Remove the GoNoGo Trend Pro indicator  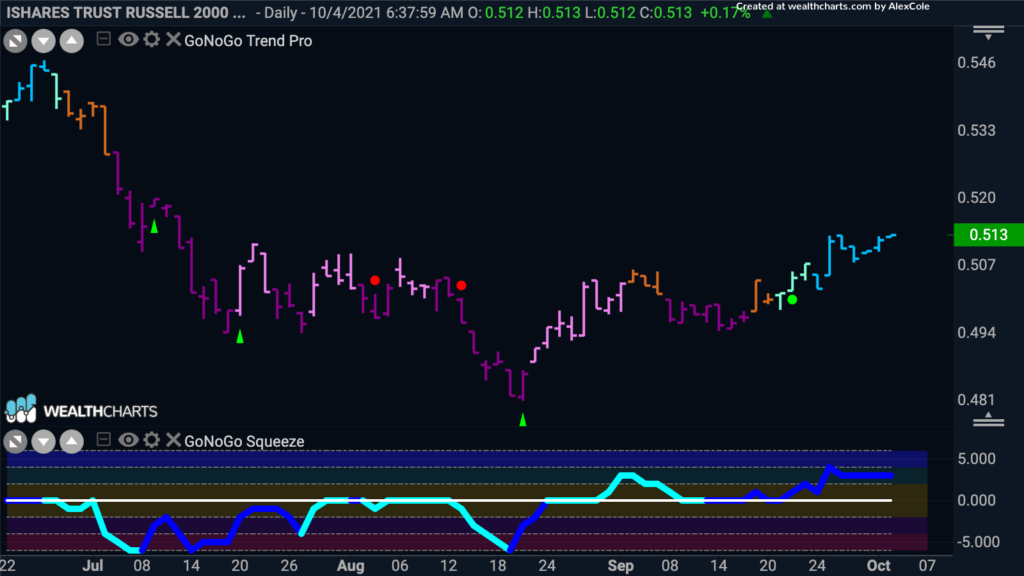coord(173,39)
